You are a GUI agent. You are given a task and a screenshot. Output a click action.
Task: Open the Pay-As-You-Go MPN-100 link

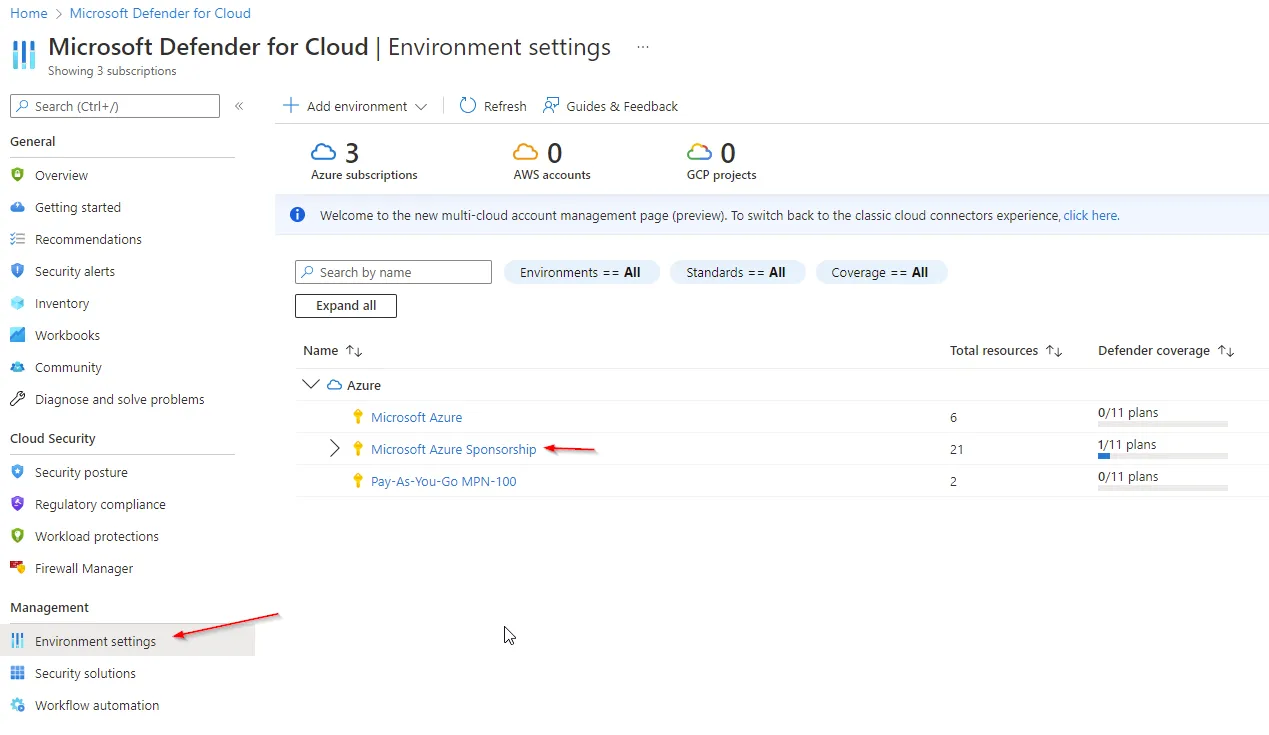[444, 481]
